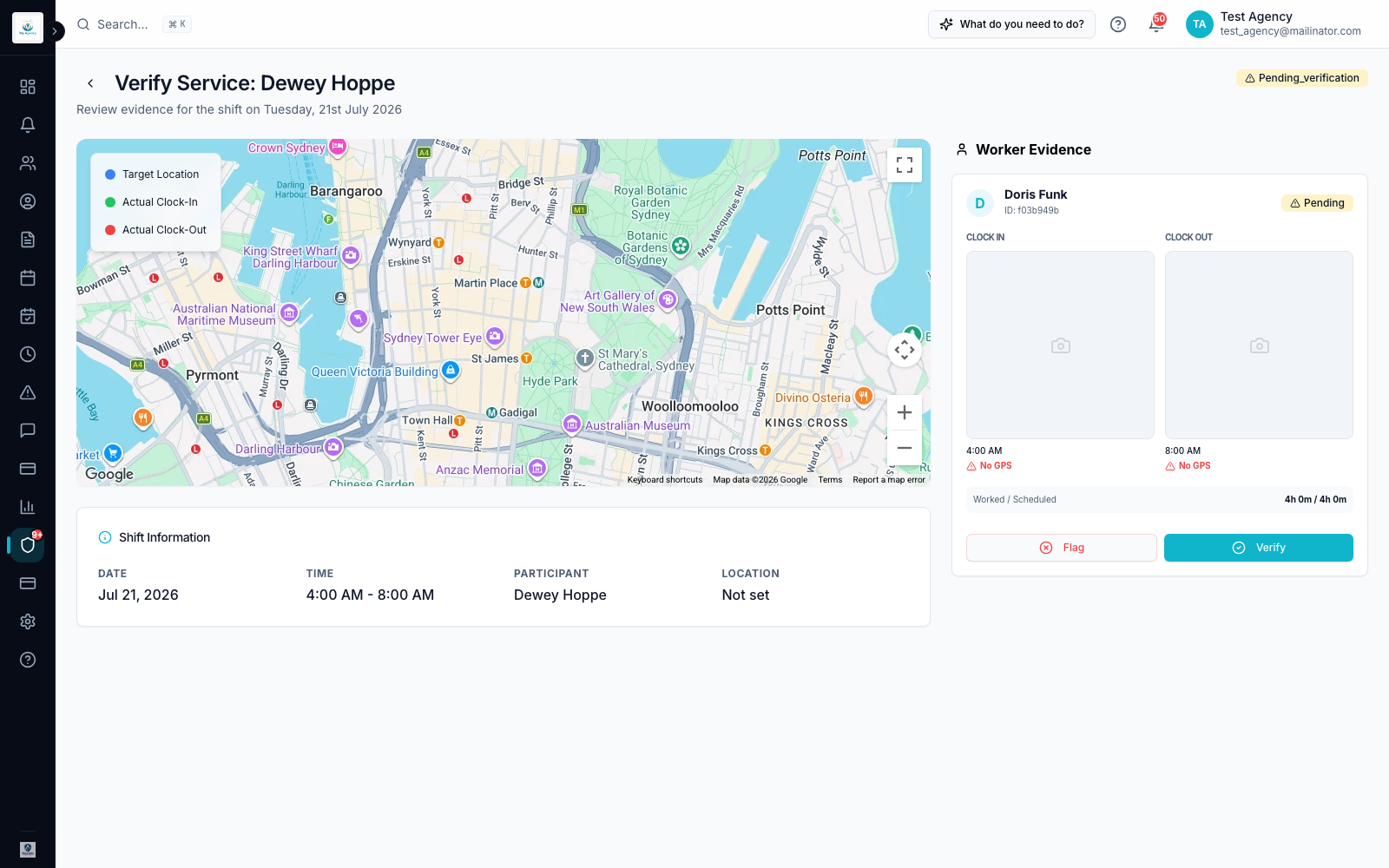Click the 'Jul 21, 2026' date value
Viewport: 1389px width, 868px height.
click(138, 595)
